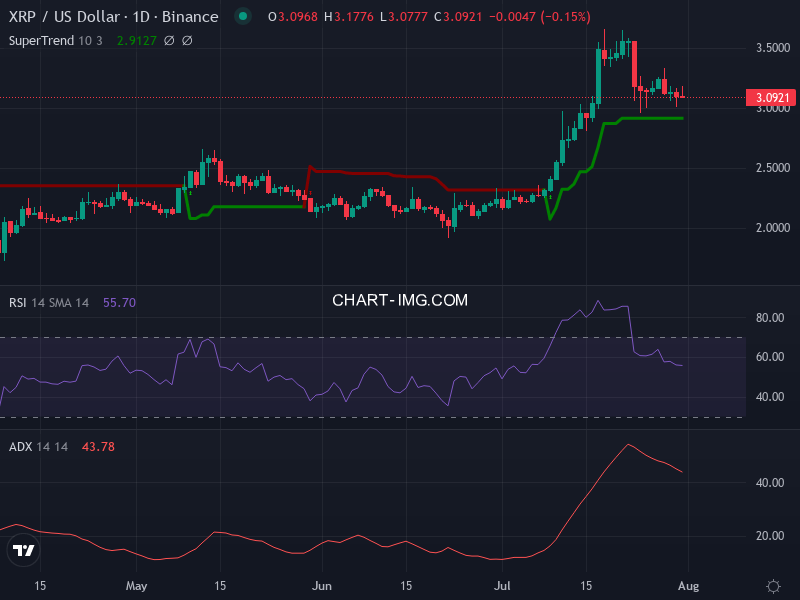Click the 2.0000 price axis label
This screenshot has height=600, width=800.
(772, 228)
